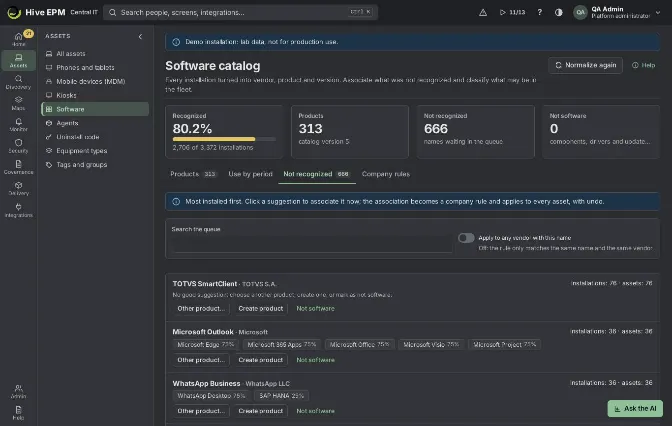
Task: Click the Products 313 stat card
Action: pyautogui.click(x=350, y=132)
